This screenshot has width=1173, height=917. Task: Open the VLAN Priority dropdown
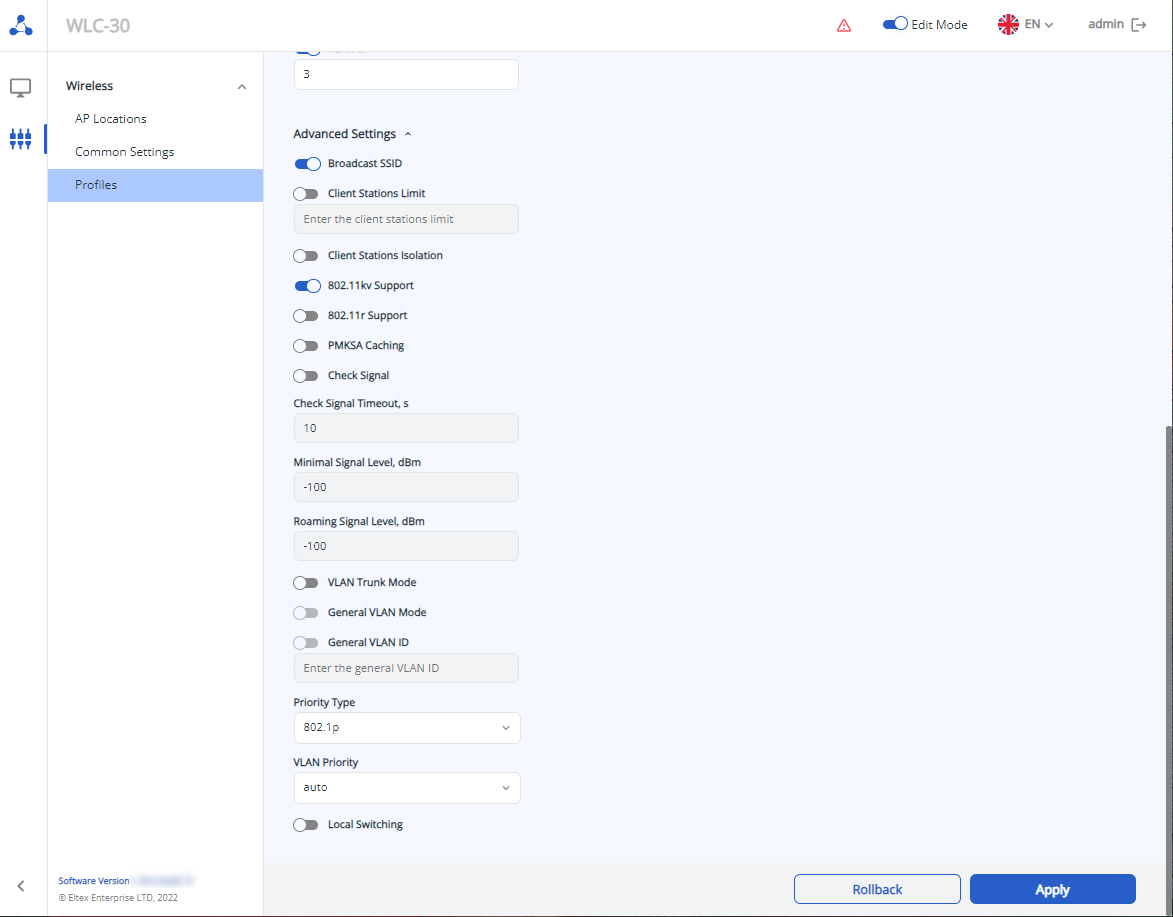(x=407, y=788)
